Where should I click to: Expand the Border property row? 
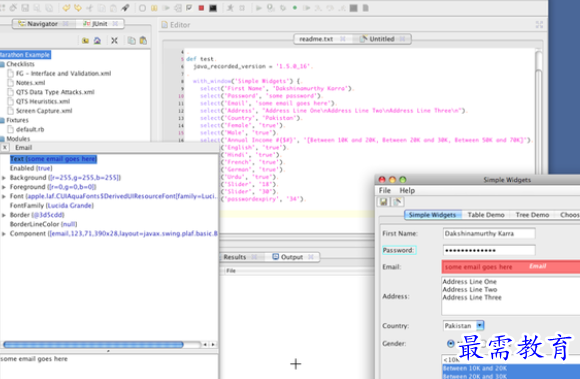tap(4, 215)
